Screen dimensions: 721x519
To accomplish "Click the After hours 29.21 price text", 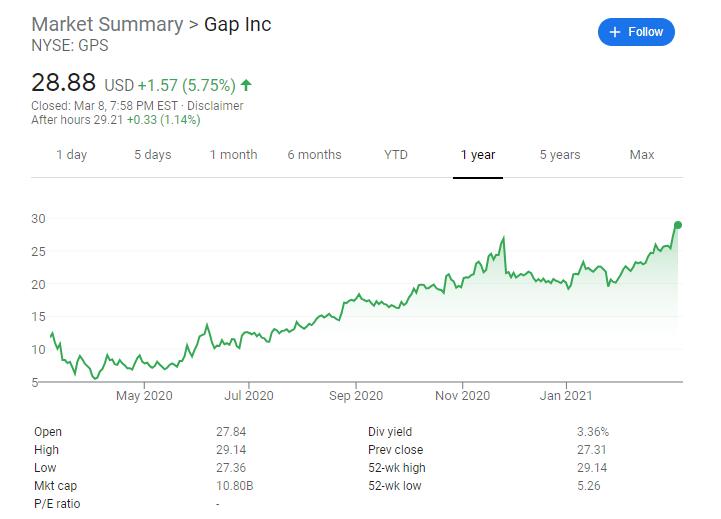I will [x=116, y=120].
